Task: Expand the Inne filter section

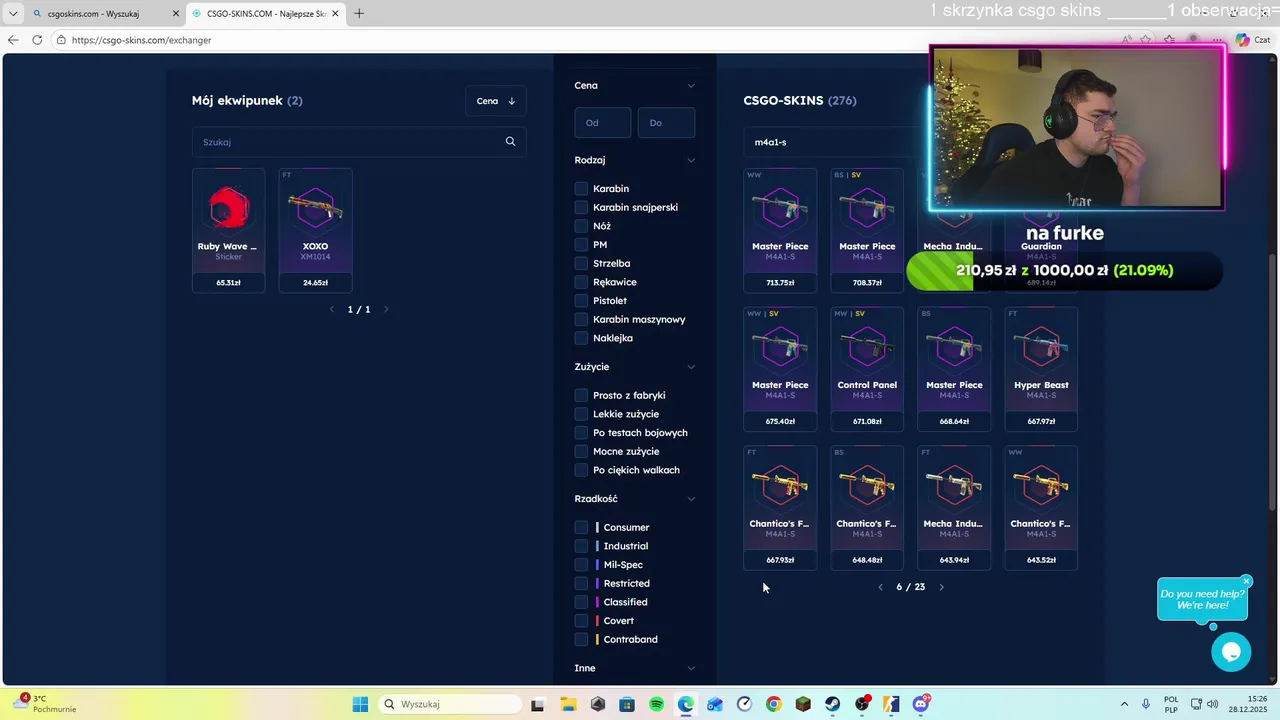Action: pos(690,668)
